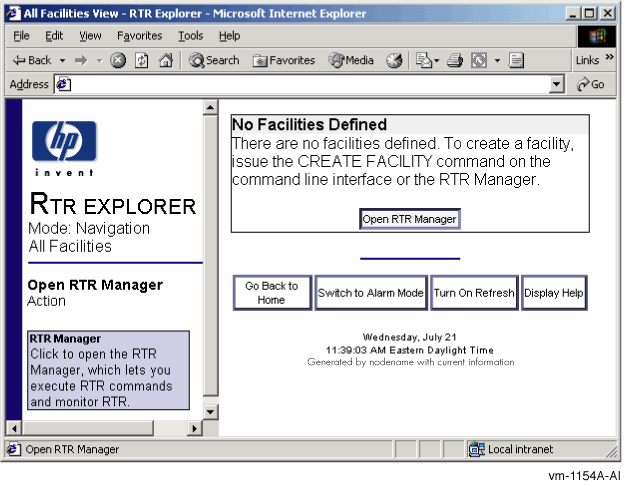Screen dimensions: 626x486
Task: Click the horizontal scroll left arrow
Action: (x=14, y=428)
